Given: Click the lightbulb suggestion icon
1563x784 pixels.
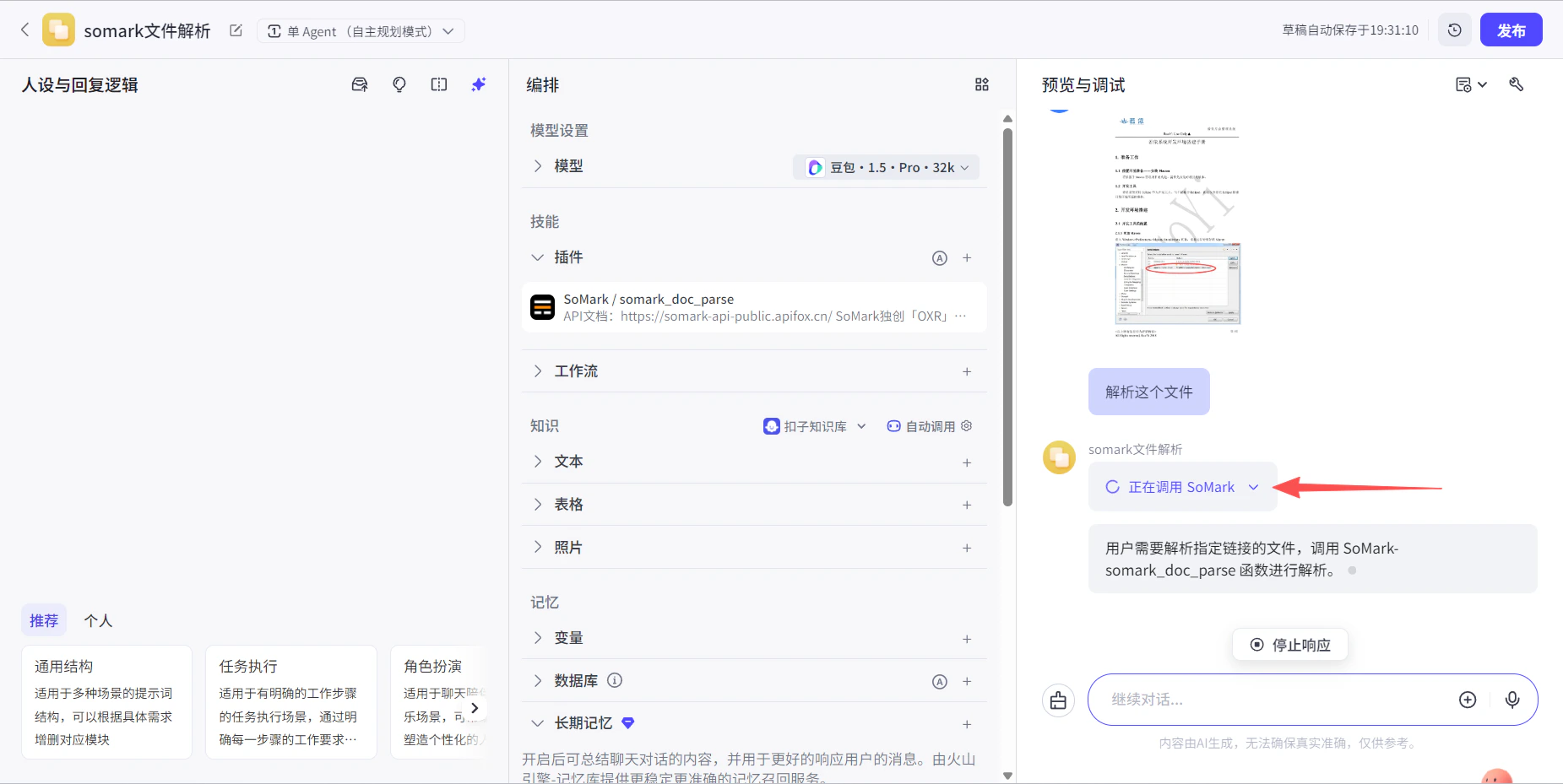Looking at the screenshot, I should coord(399,84).
